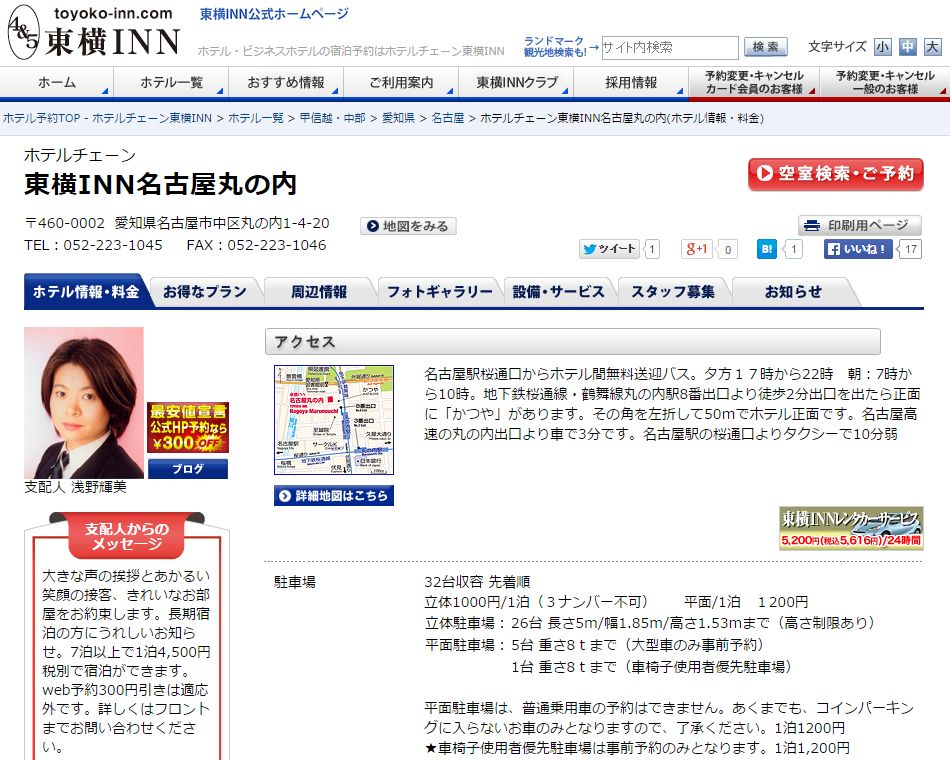Click the 東横INNレンタカーサービス banner
This screenshot has height=760, width=950.
click(851, 528)
